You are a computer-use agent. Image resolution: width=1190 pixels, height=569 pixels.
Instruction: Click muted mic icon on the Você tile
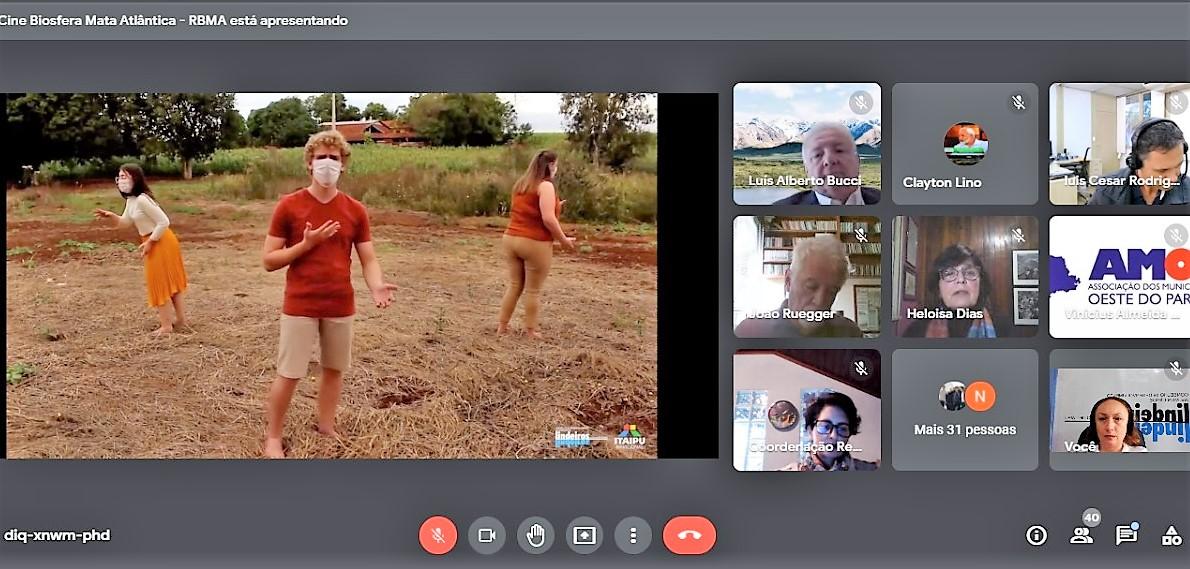pyautogui.click(x=1176, y=369)
